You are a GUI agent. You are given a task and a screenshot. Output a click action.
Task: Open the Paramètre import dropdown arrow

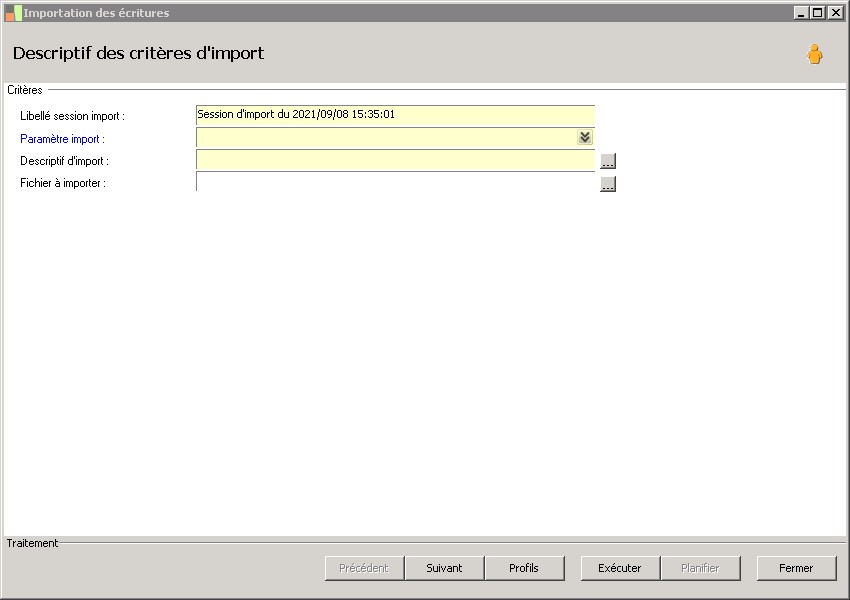[584, 137]
